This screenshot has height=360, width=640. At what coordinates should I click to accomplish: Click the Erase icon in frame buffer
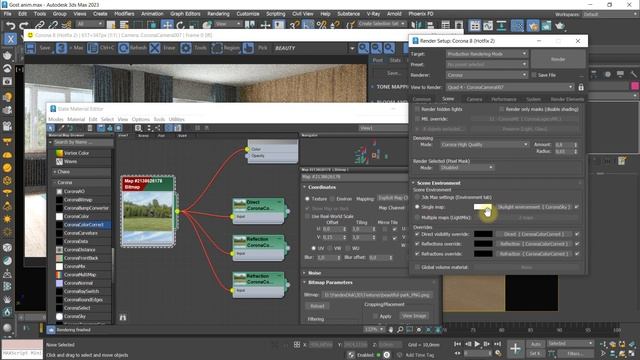pyautogui.click(x=155, y=48)
